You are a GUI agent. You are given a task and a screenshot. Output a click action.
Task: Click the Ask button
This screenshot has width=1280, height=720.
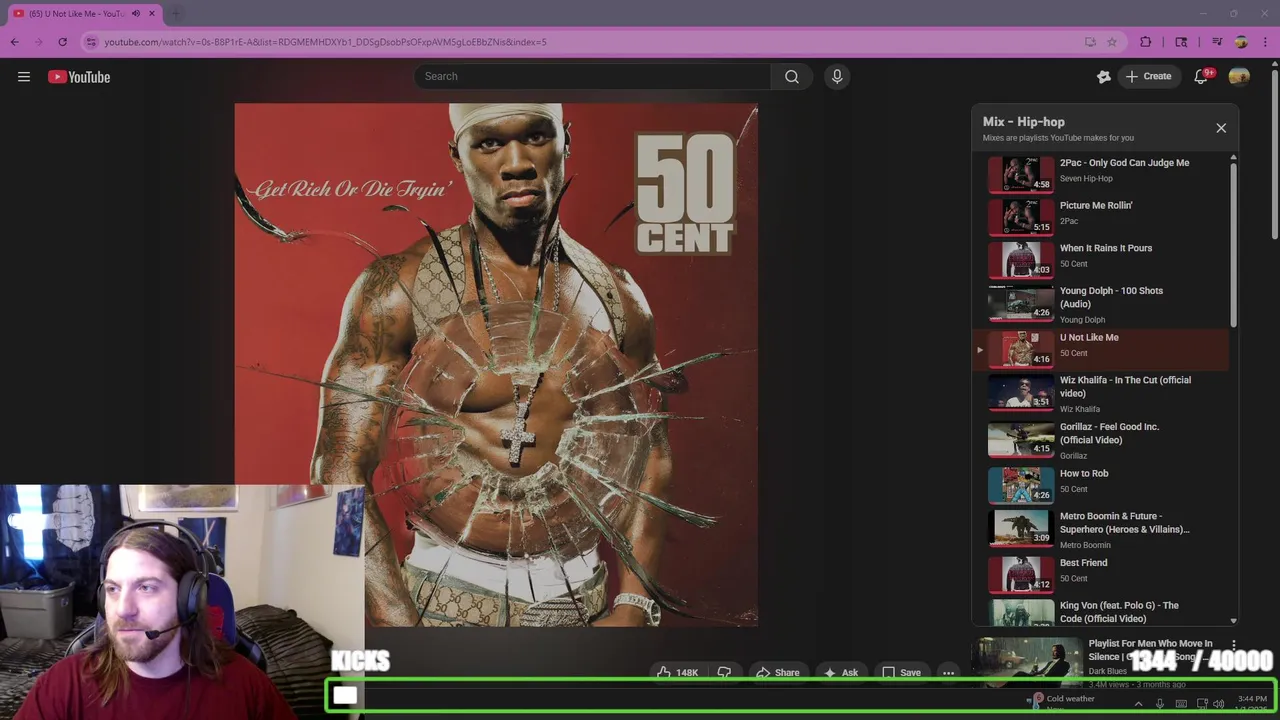coord(840,673)
